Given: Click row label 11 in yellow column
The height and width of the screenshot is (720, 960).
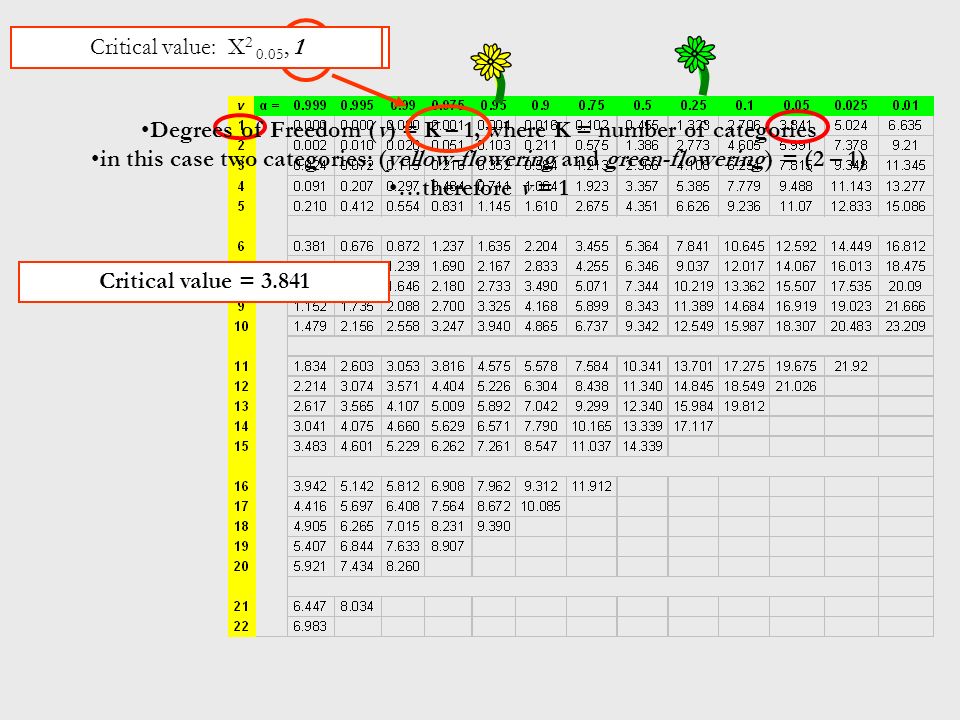Looking at the screenshot, I should tap(241, 366).
